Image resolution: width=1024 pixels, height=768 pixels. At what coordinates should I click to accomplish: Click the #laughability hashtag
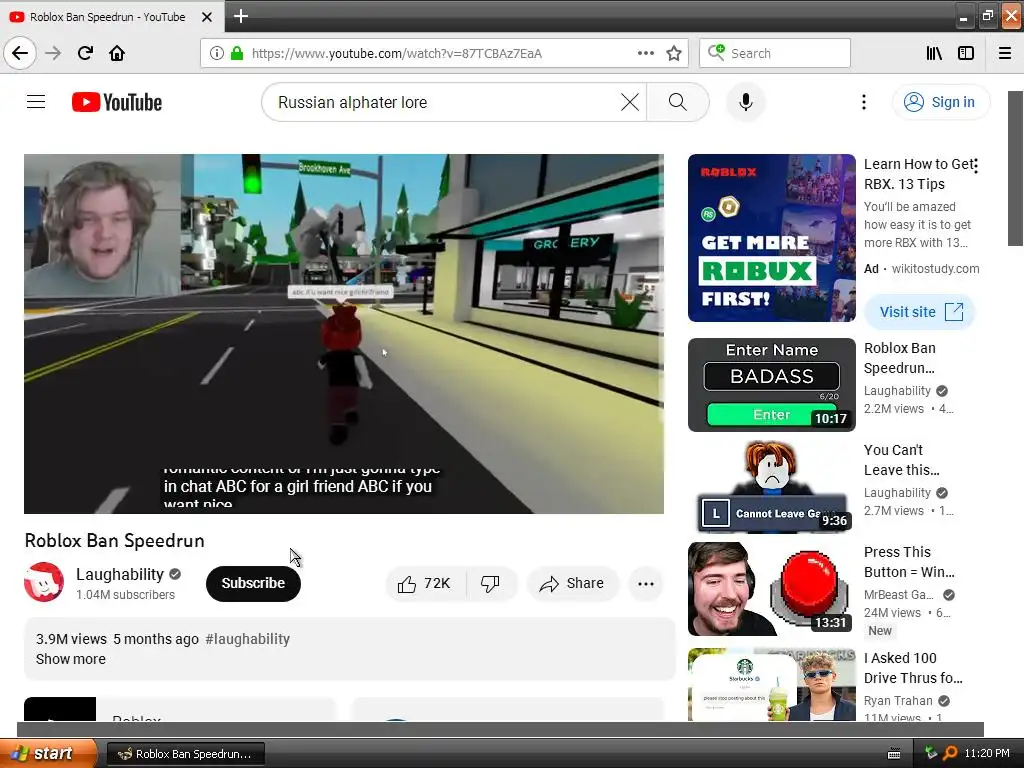tap(248, 639)
